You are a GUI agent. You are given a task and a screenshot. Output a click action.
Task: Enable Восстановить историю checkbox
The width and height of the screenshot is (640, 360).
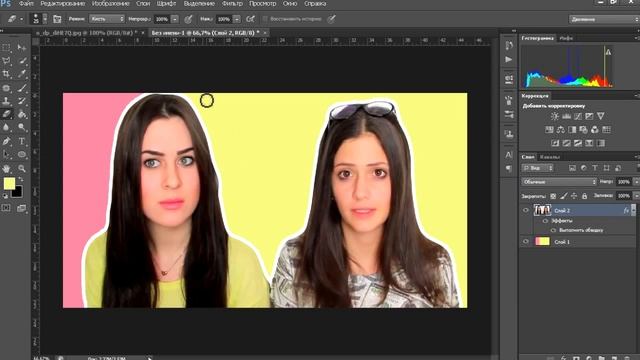pos(265,19)
